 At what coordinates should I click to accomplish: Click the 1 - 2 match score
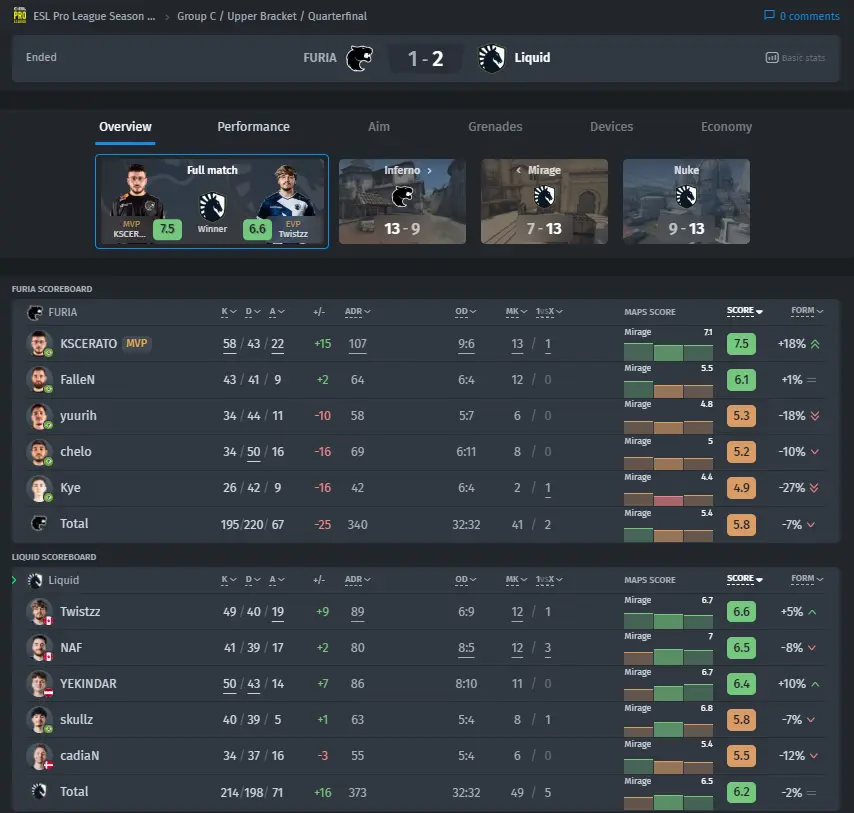(x=425, y=58)
